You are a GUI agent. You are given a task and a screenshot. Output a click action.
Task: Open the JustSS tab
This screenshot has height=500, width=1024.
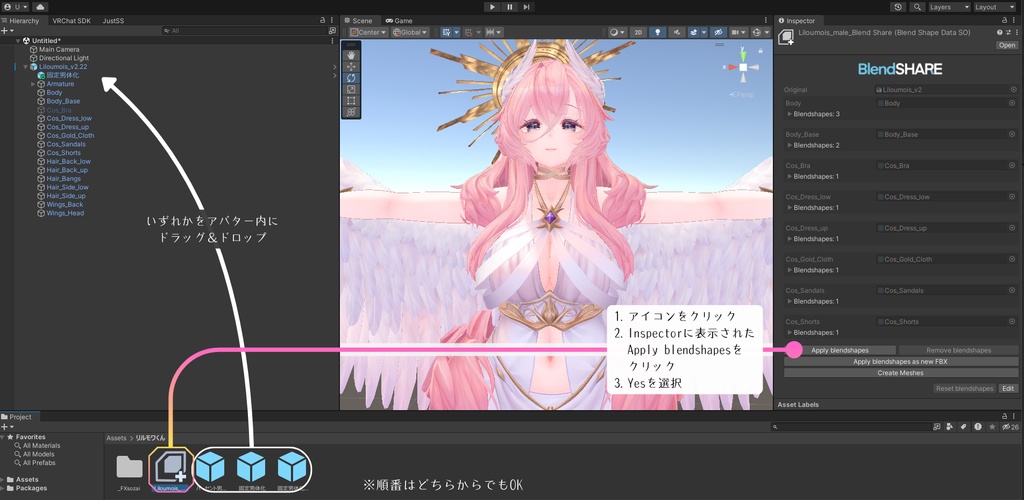(x=113, y=21)
